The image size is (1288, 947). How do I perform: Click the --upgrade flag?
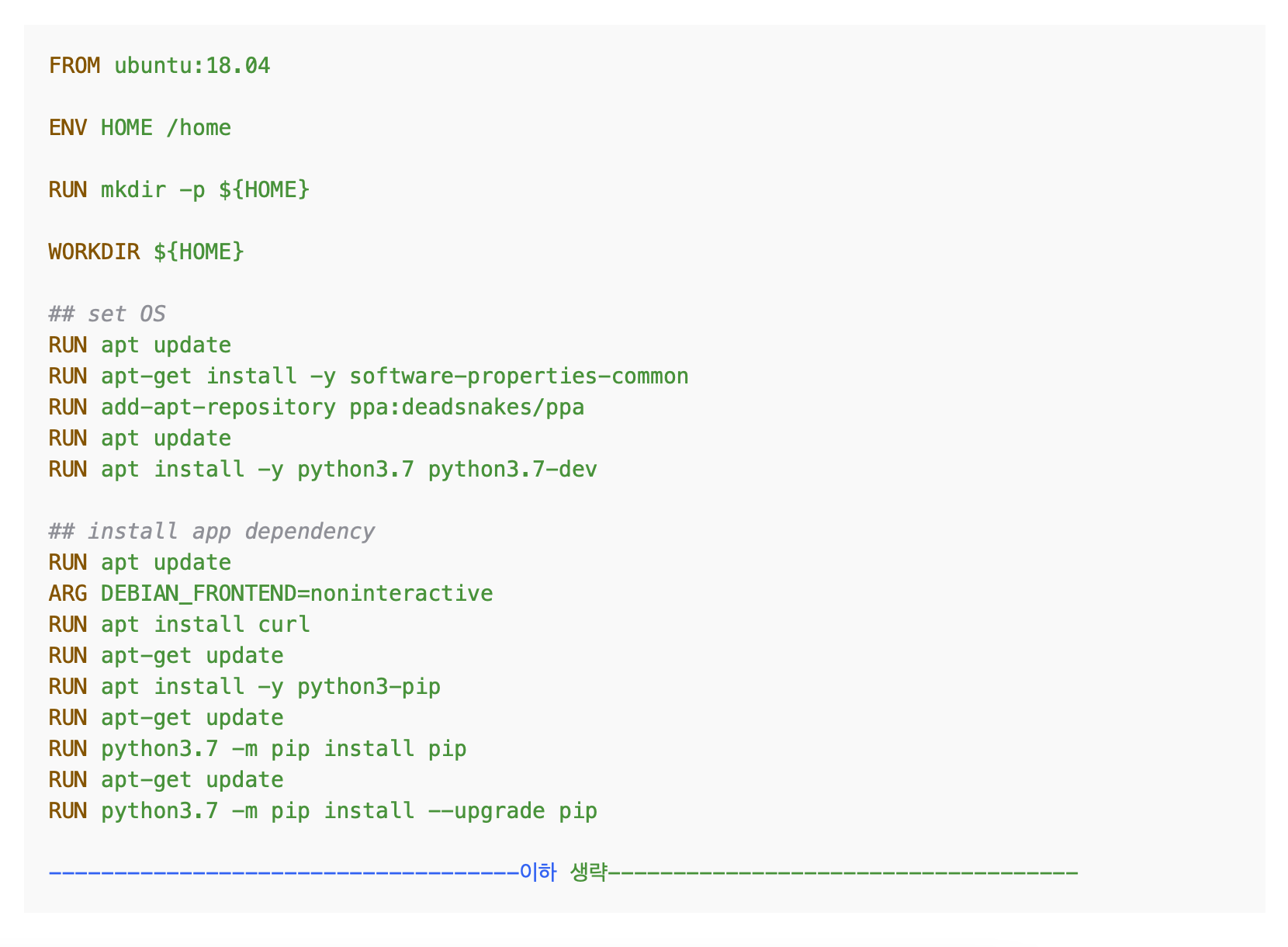click(486, 811)
